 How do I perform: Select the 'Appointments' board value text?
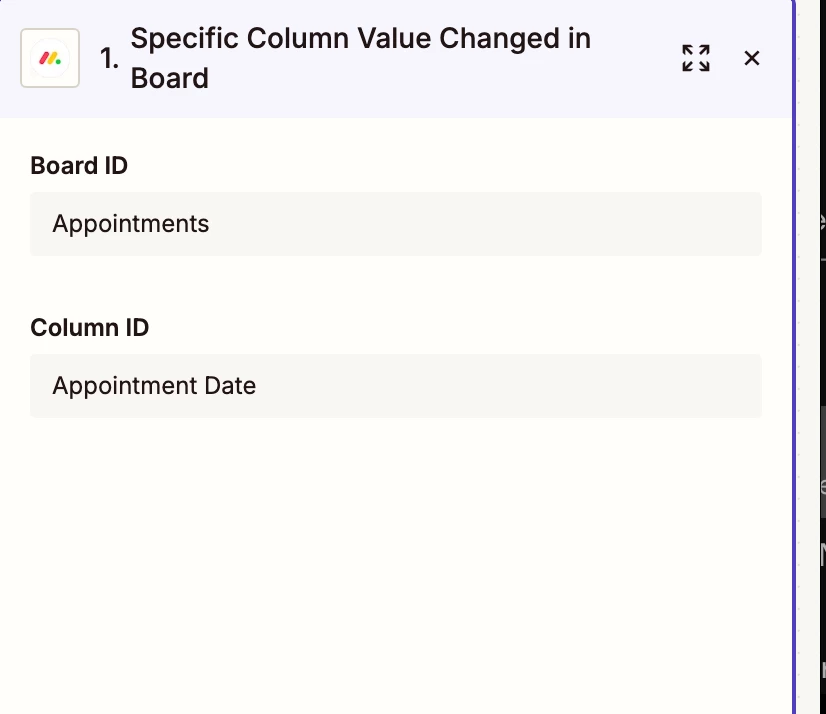coord(131,224)
